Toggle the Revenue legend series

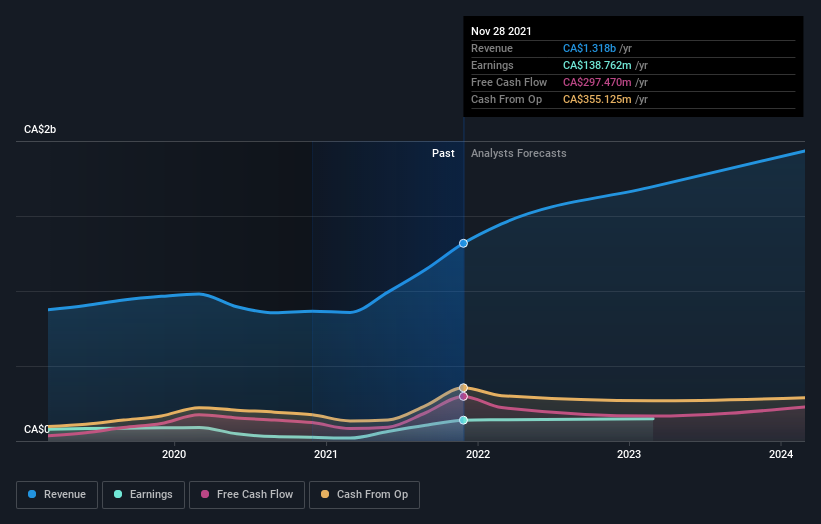(57, 495)
